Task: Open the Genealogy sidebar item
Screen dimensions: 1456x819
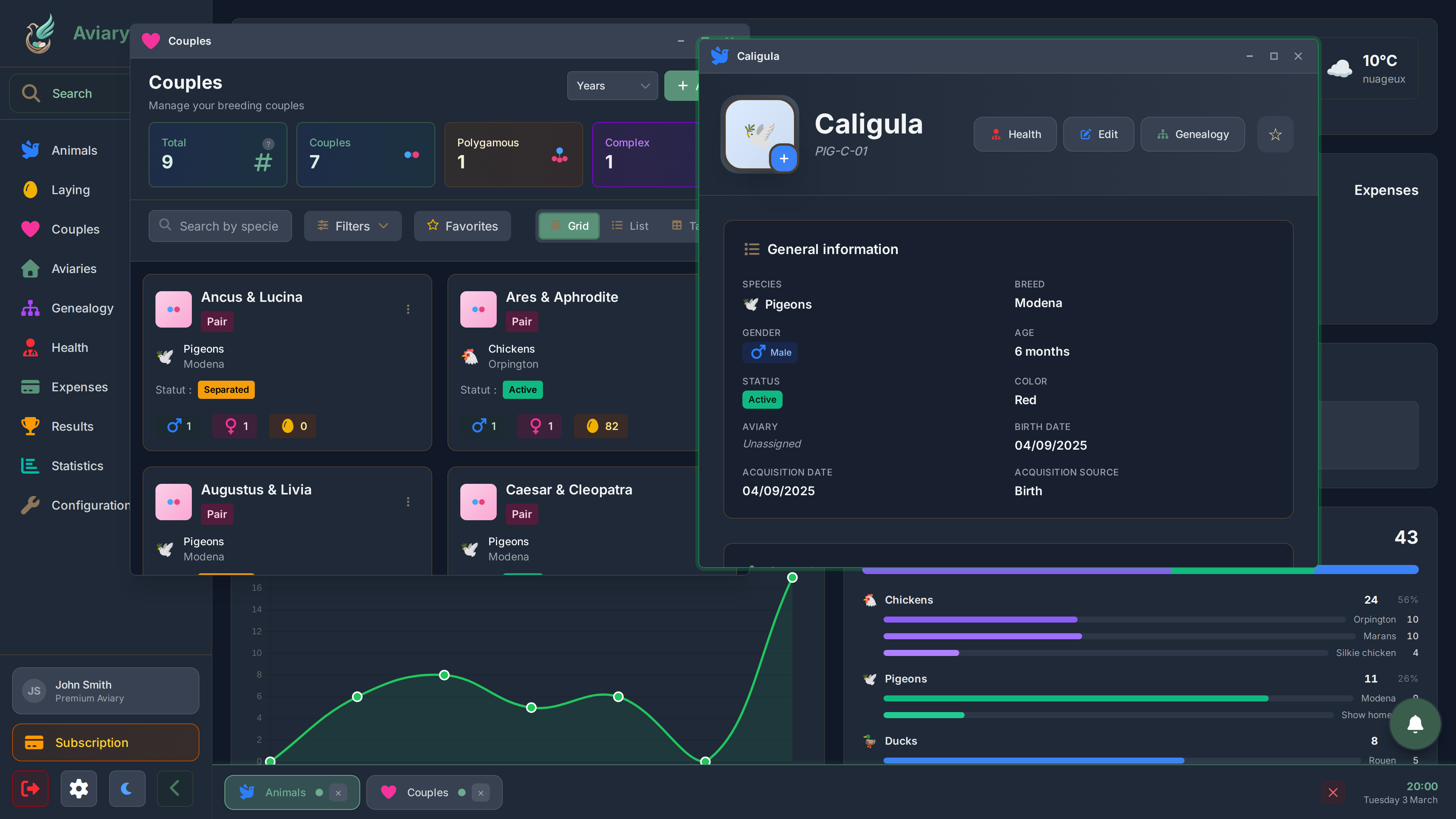Action: pyautogui.click(x=82, y=308)
